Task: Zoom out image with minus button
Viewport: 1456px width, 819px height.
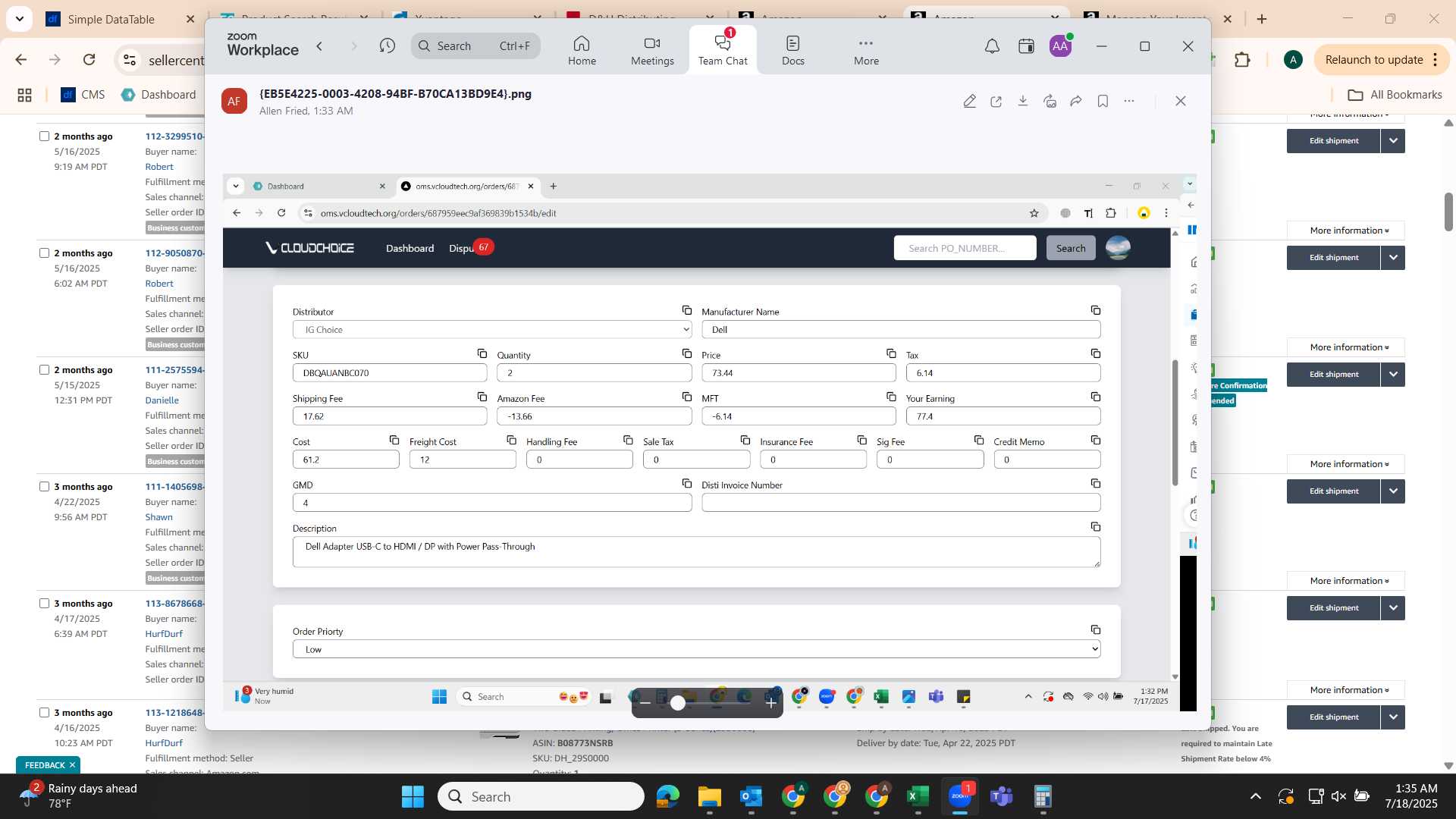Action: pyautogui.click(x=645, y=703)
